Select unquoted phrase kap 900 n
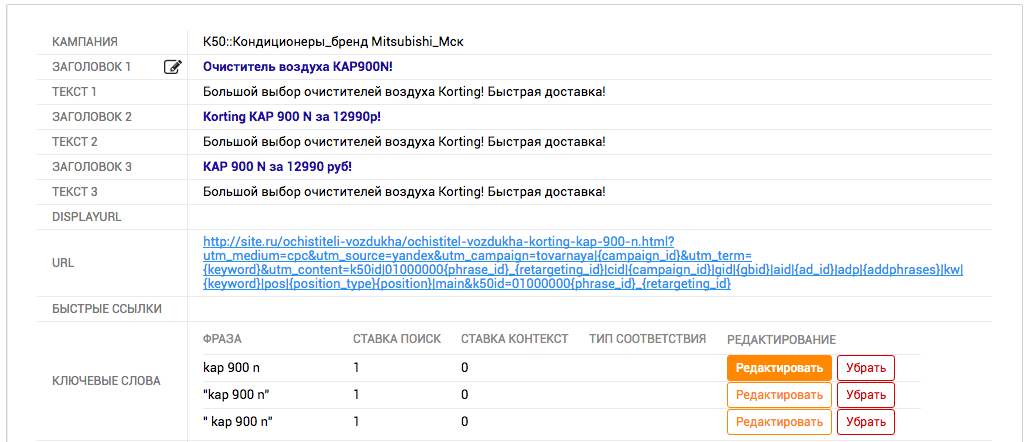 point(231,368)
